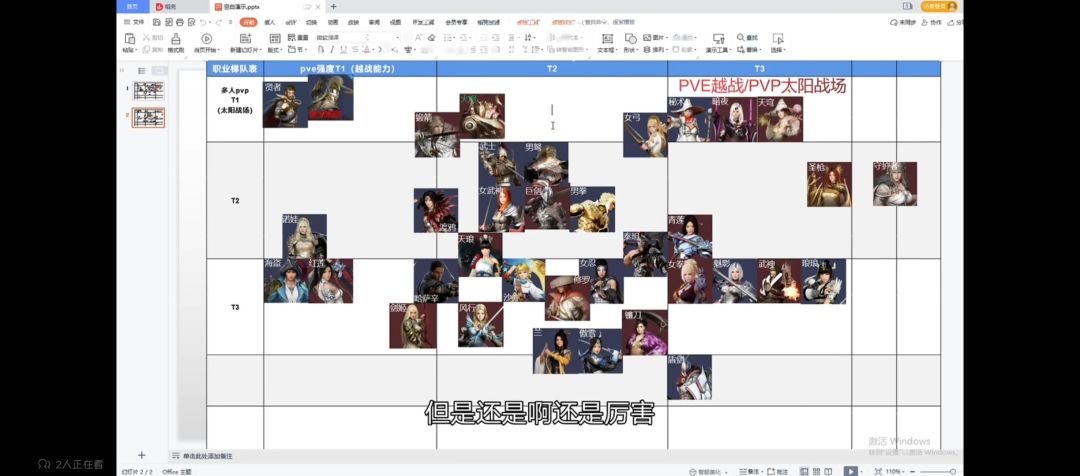Screen dimensions: 1080x476
Task: Start slideshow from current slide
Action: (x=207, y=39)
